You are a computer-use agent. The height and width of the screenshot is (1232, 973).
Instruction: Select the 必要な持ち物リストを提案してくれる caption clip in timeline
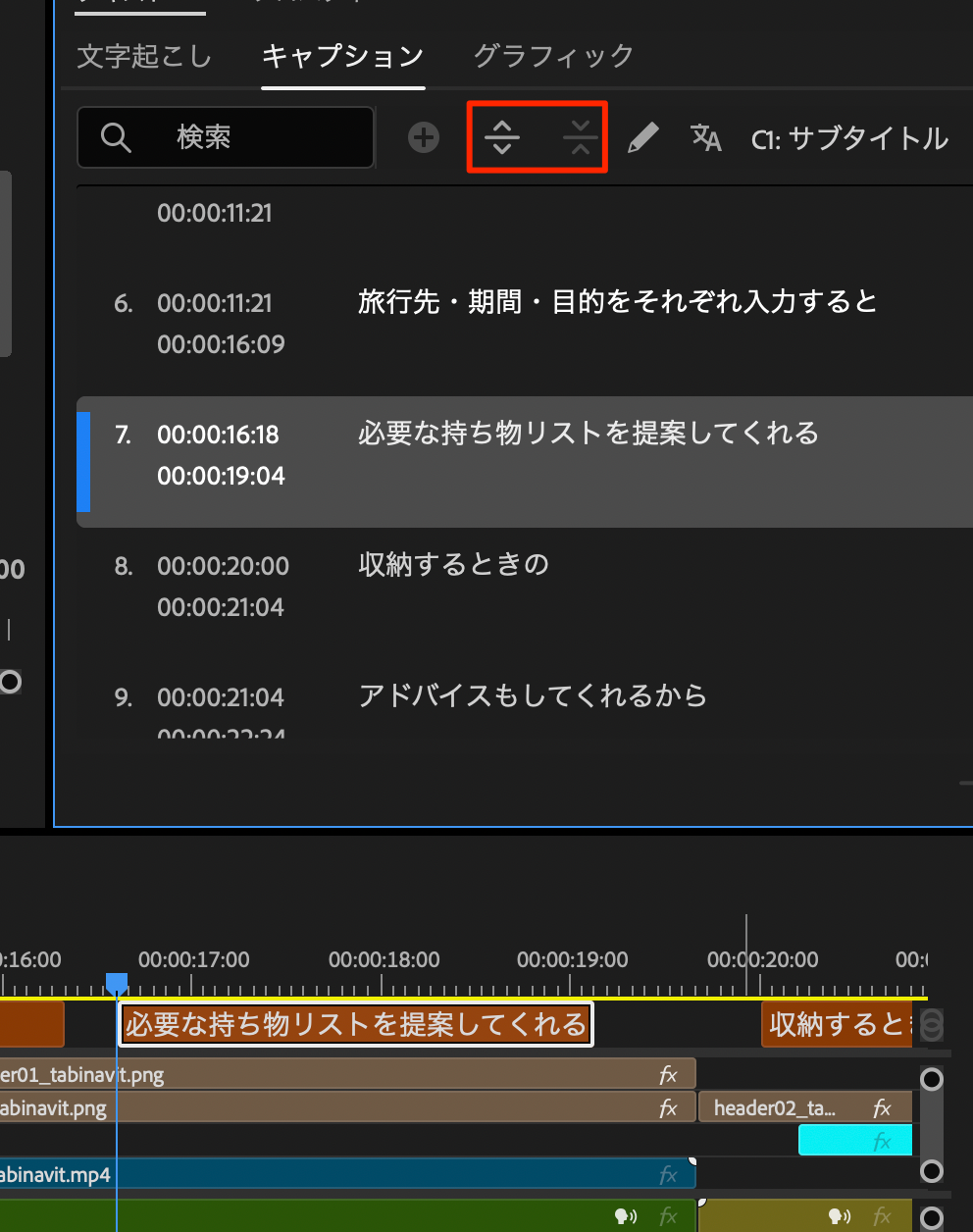coord(355,1025)
